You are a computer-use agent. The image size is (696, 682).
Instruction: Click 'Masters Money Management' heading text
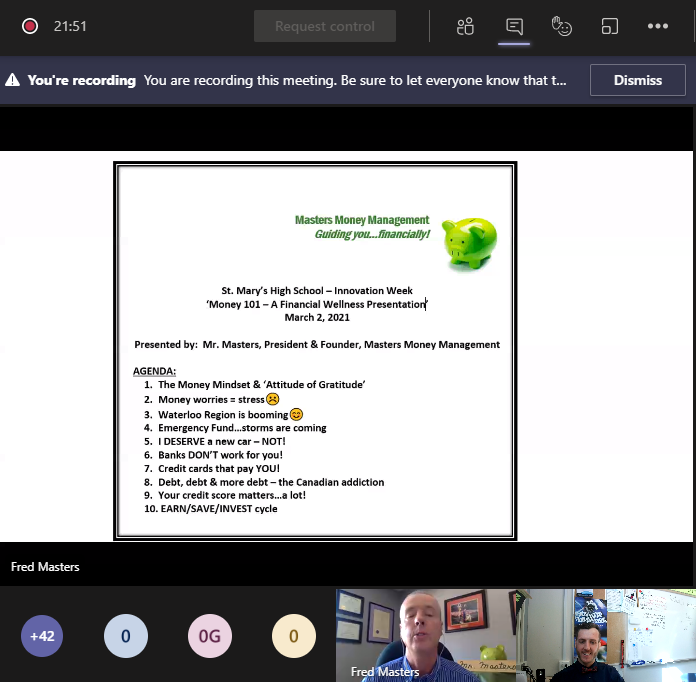(362, 220)
